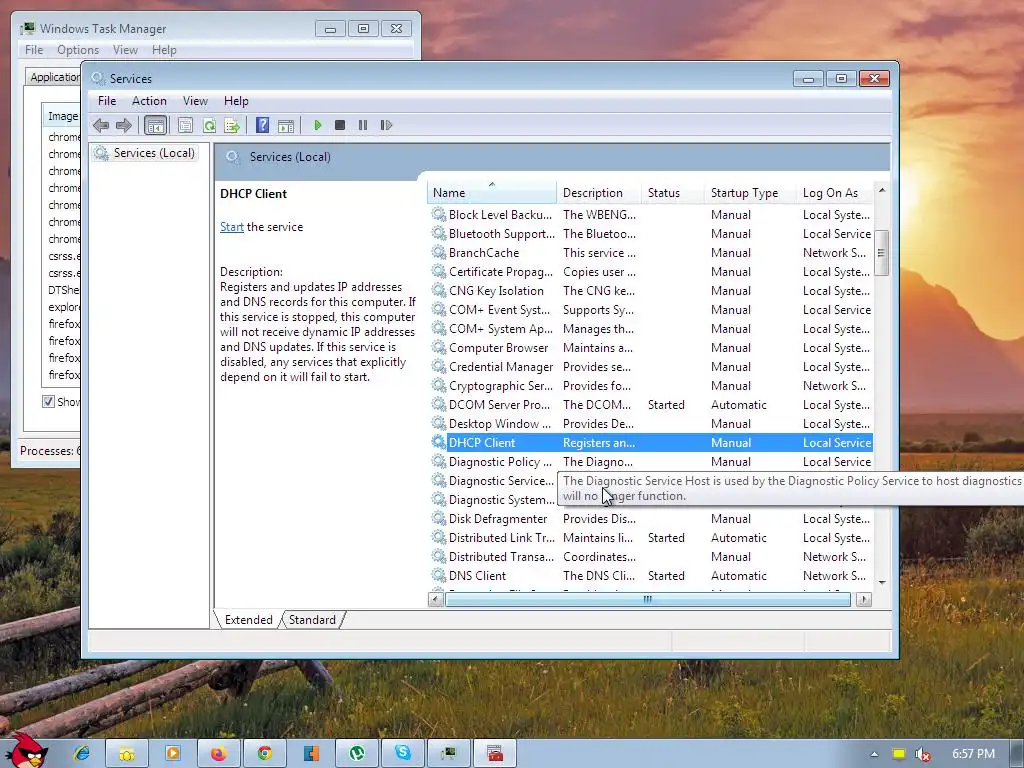Open File menu in Windows Task Manager
This screenshot has width=1024, height=768.
point(34,50)
